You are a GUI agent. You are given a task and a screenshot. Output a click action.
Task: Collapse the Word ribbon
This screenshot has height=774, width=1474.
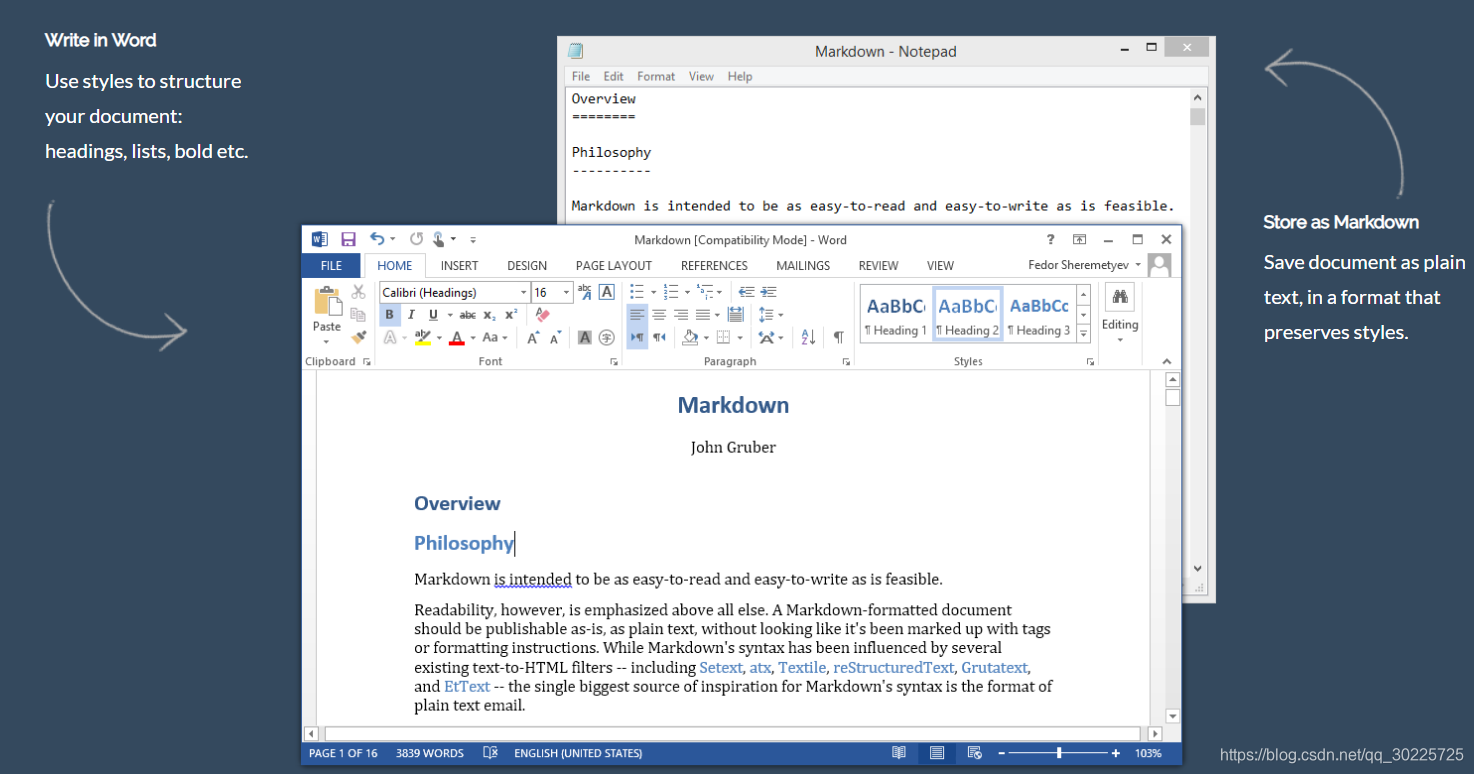(1166, 362)
